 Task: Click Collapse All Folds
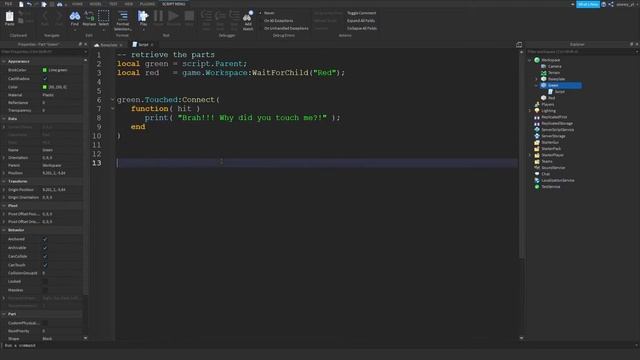click(x=362, y=29)
